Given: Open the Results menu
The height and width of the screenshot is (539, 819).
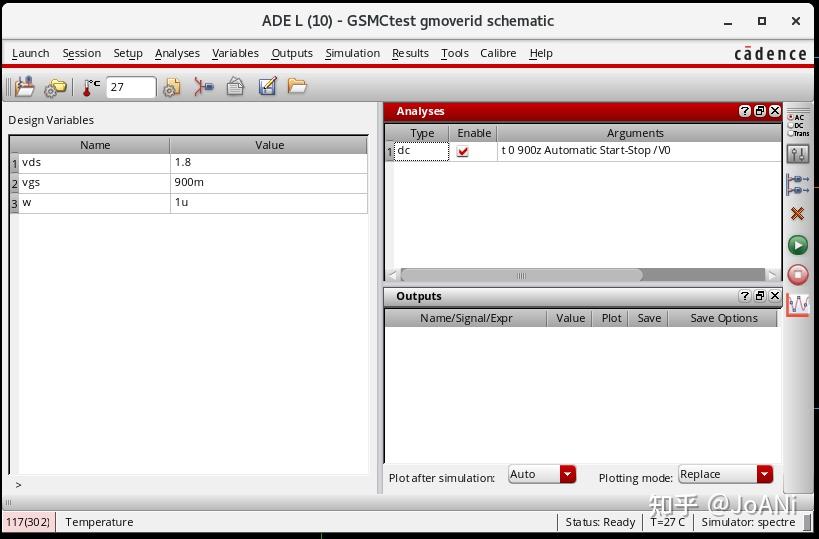Looking at the screenshot, I should (x=410, y=53).
